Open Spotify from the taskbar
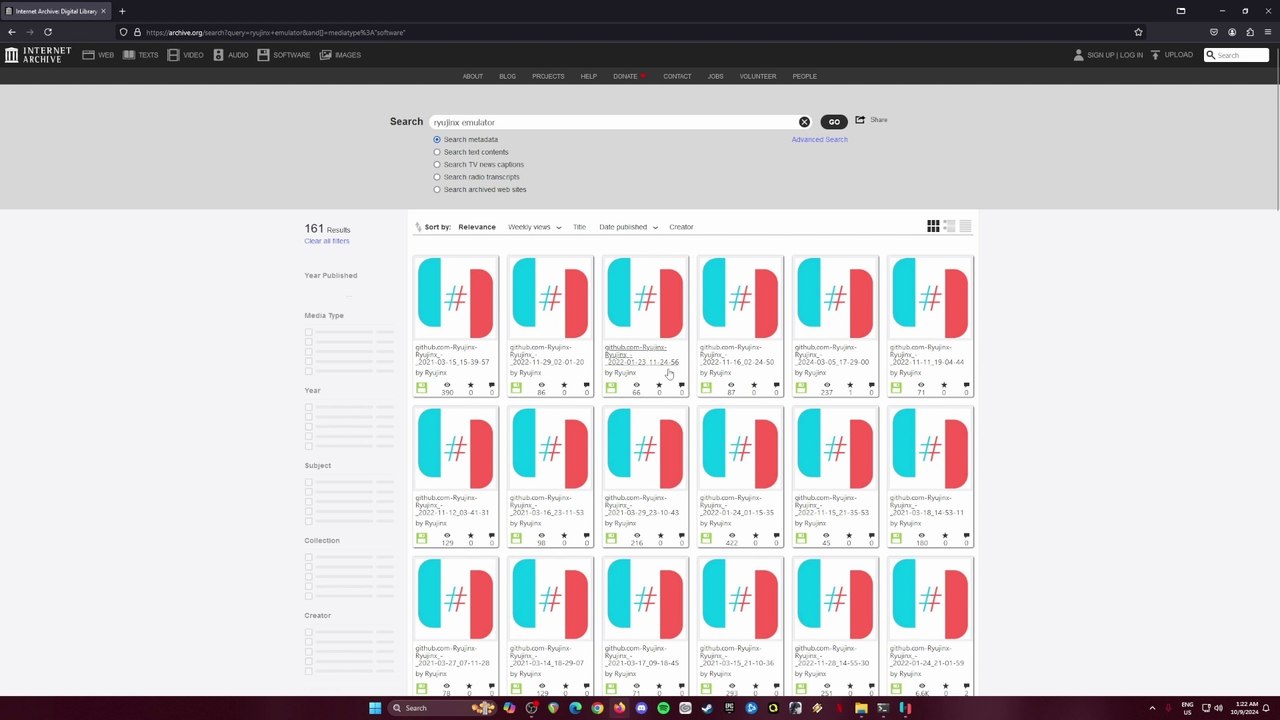The image size is (1280, 720). [664, 708]
